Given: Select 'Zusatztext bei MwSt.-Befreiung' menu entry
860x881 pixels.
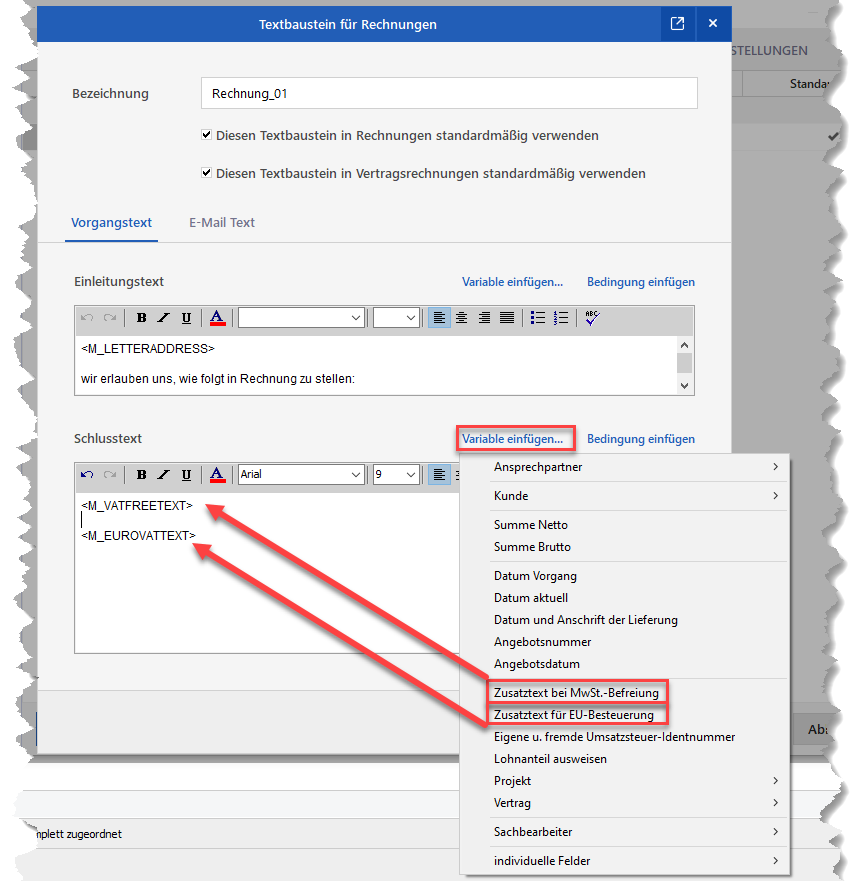Looking at the screenshot, I should coord(578,692).
